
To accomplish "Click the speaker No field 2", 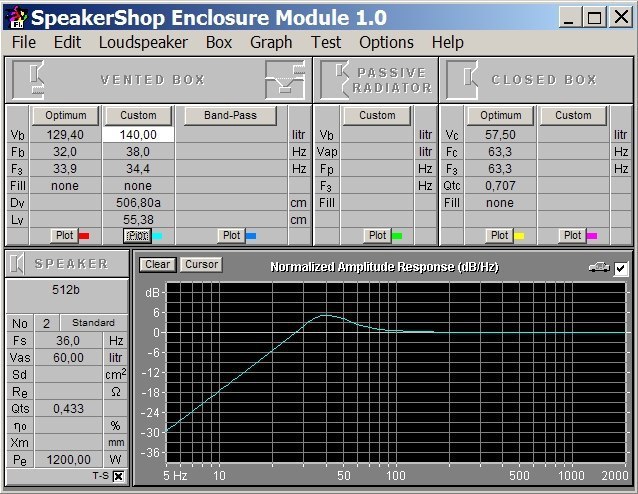I will click(47, 324).
